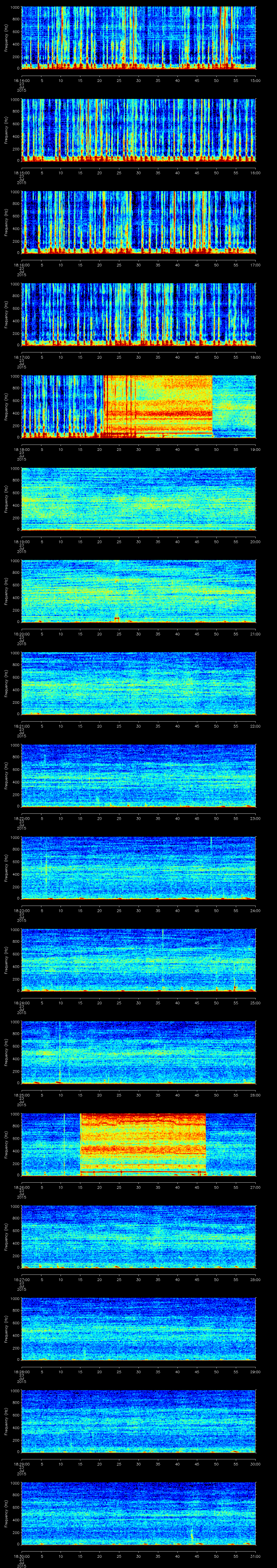This screenshot has height=1568, width=277.
Task: Click the 31:00 end time label
Action: 255,1556
